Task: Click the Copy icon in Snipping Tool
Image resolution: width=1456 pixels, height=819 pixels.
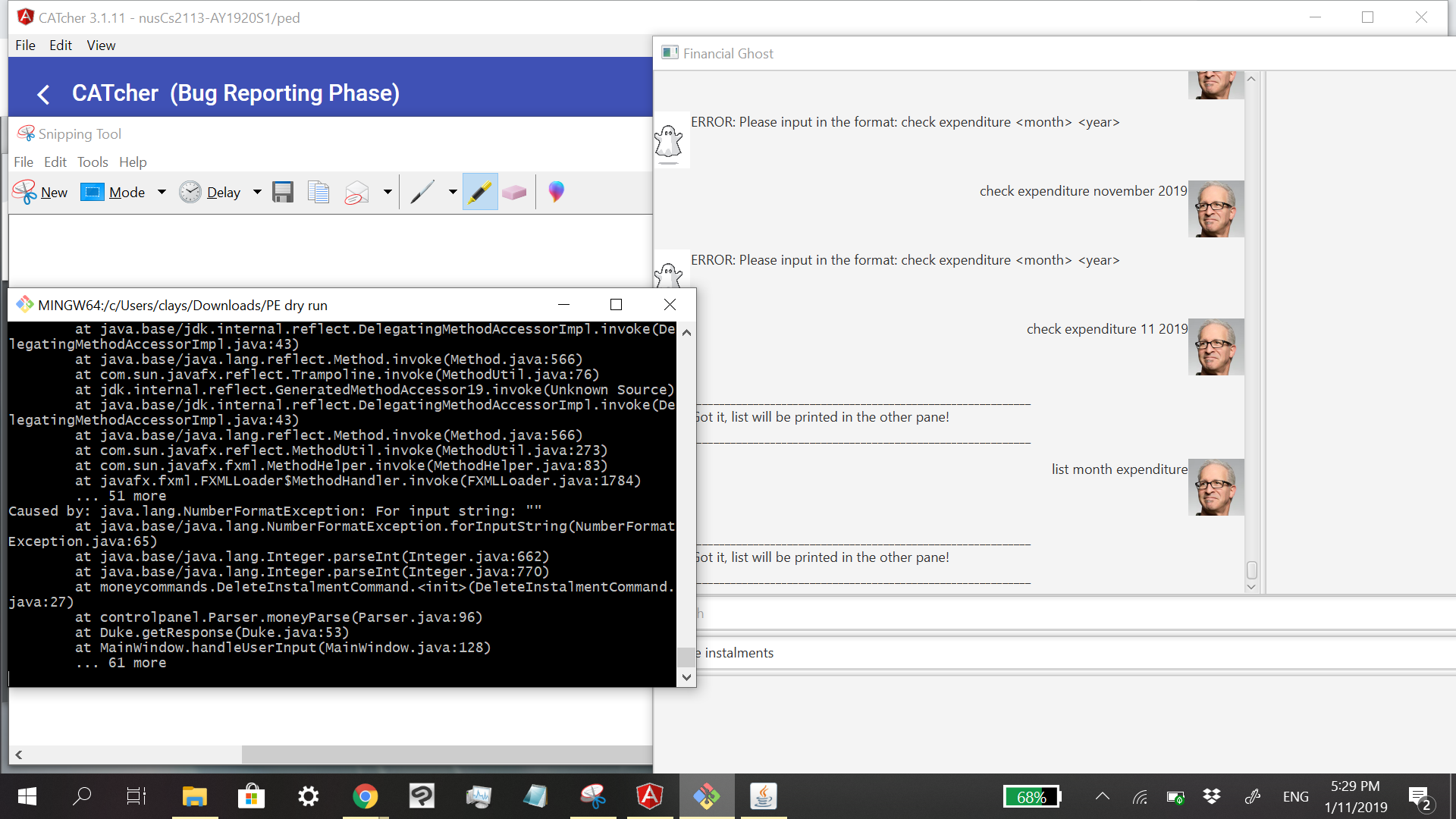Action: (318, 192)
